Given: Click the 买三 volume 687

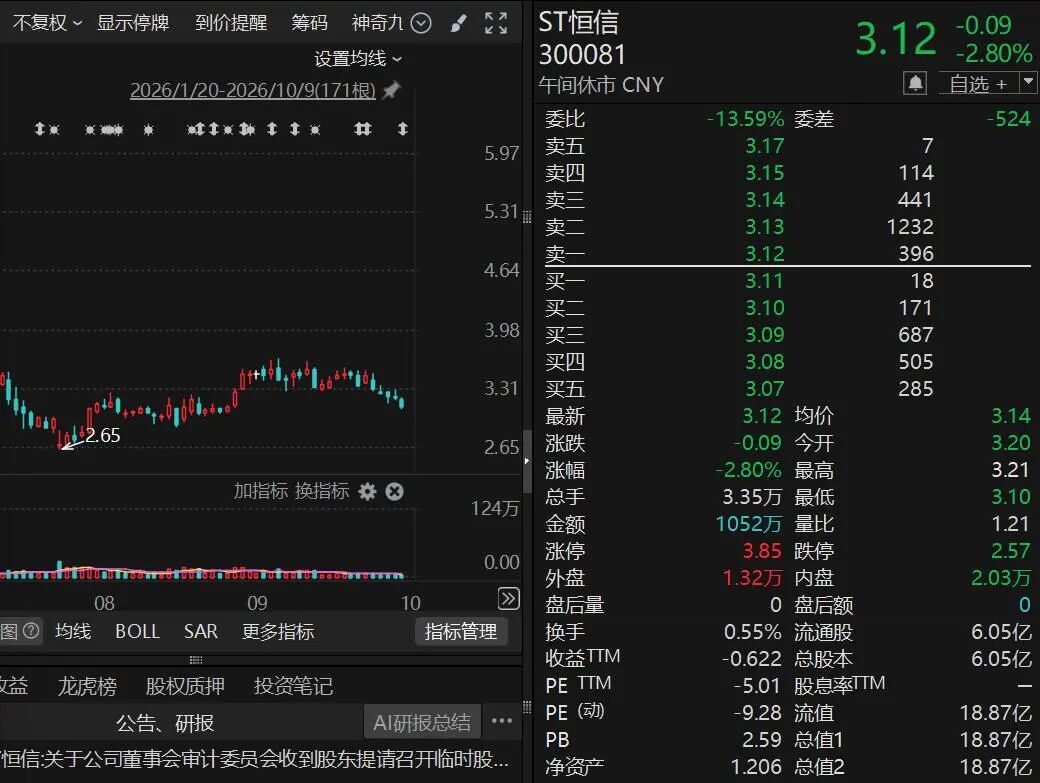Looking at the screenshot, I should point(916,335).
